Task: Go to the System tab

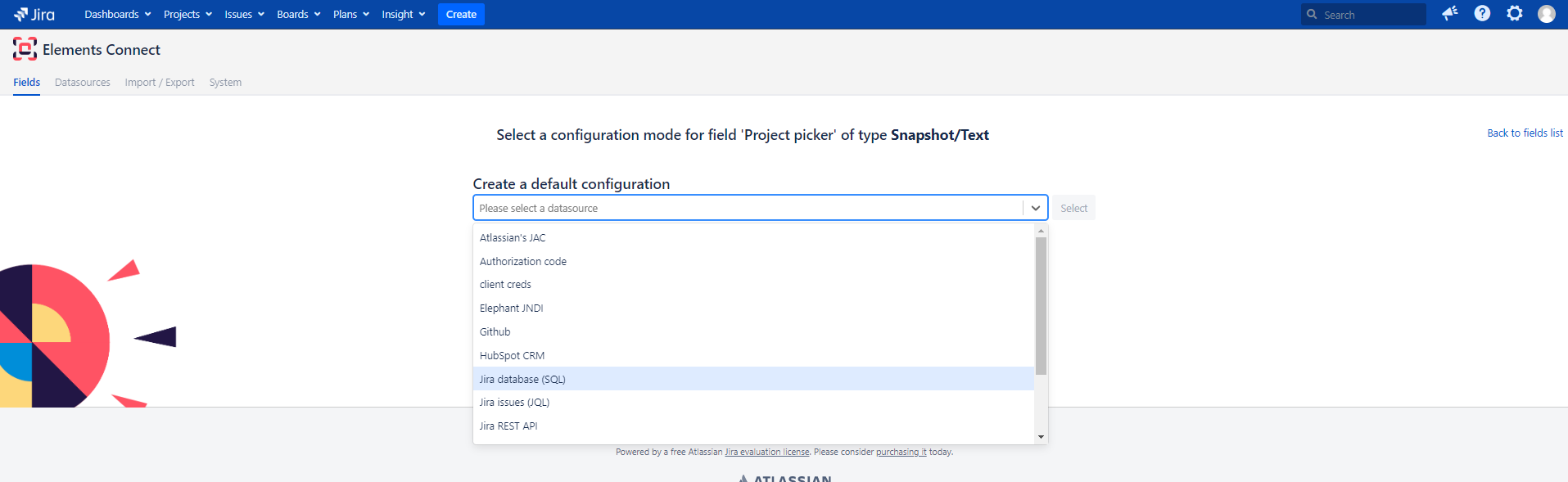Action: coord(225,83)
